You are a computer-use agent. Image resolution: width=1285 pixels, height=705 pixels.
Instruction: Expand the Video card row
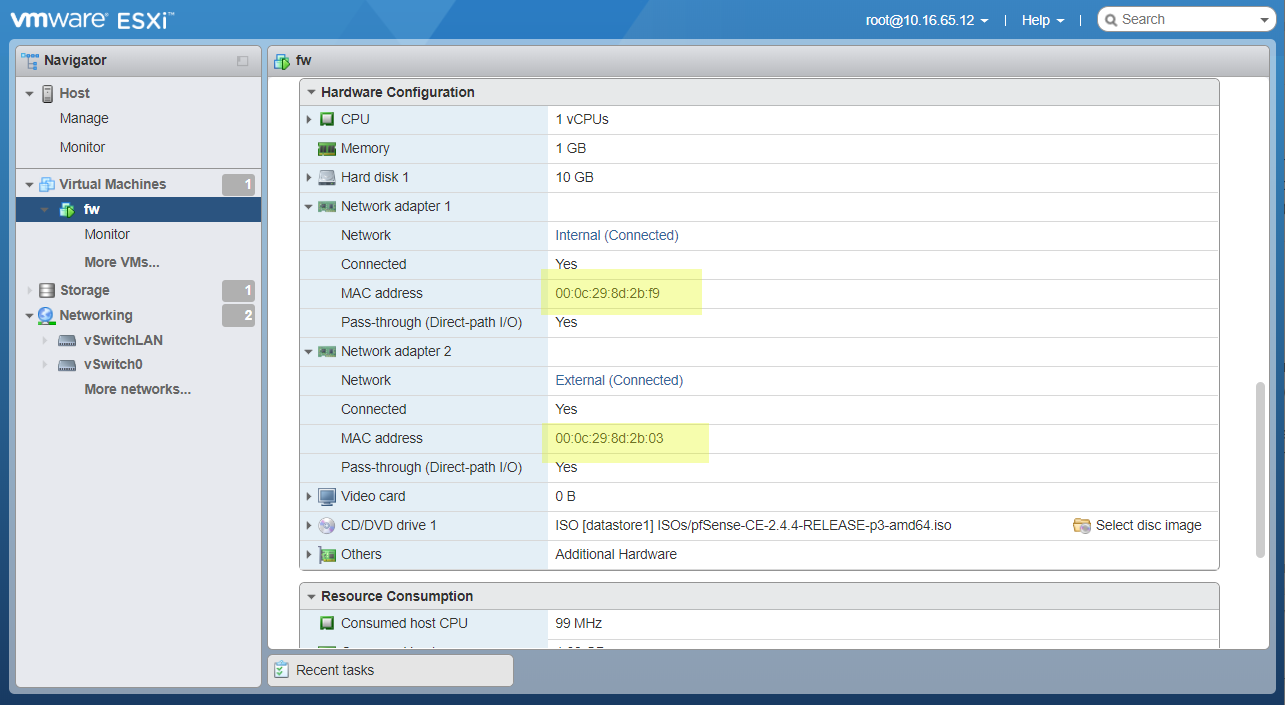309,496
